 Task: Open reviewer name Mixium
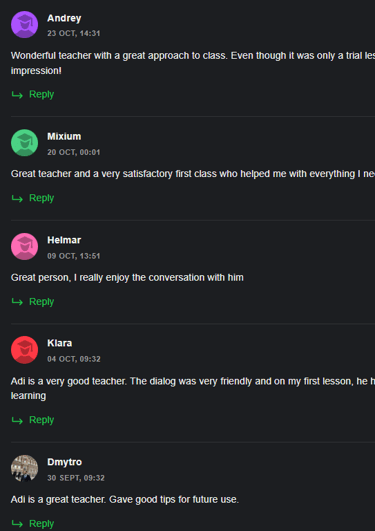(x=64, y=136)
